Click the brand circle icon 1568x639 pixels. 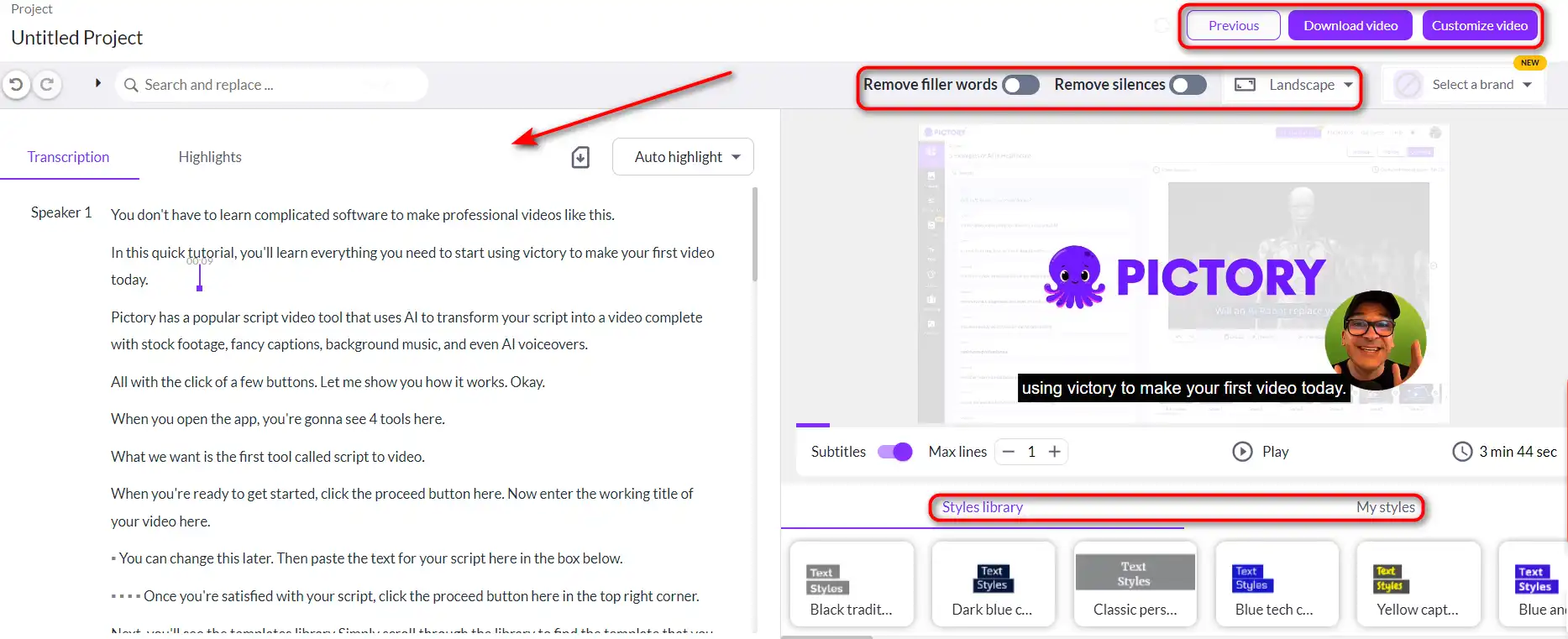coord(1408,85)
